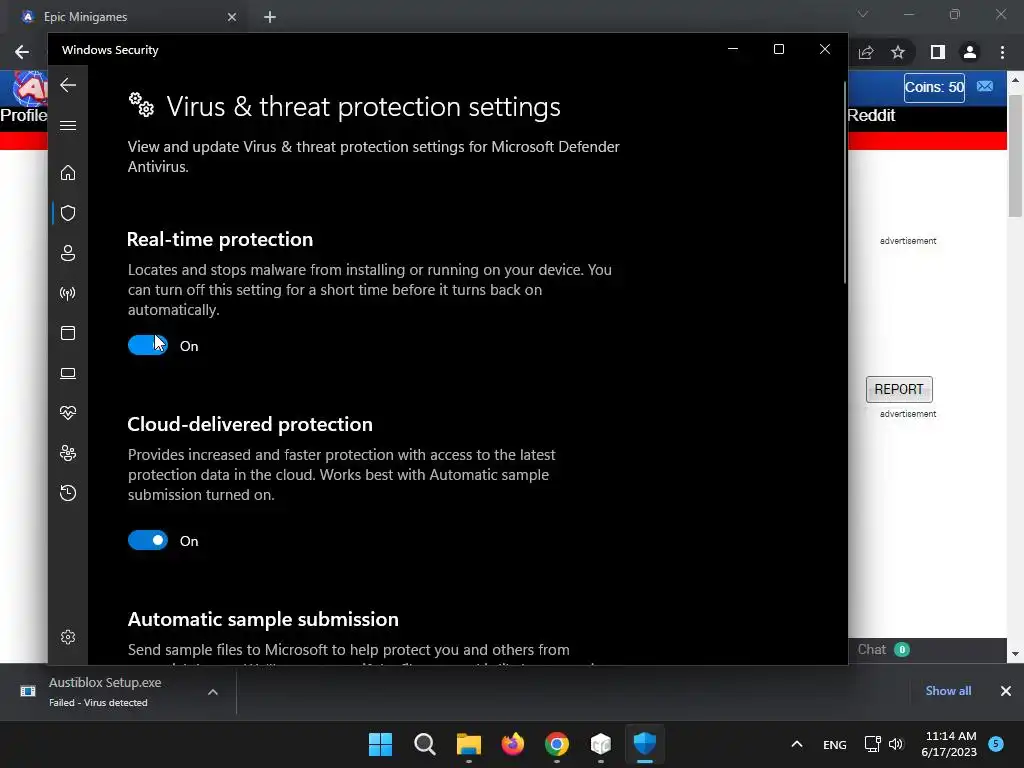This screenshot has width=1024, height=768.
Task: Open Firewall & network protection icon
Action: point(68,293)
